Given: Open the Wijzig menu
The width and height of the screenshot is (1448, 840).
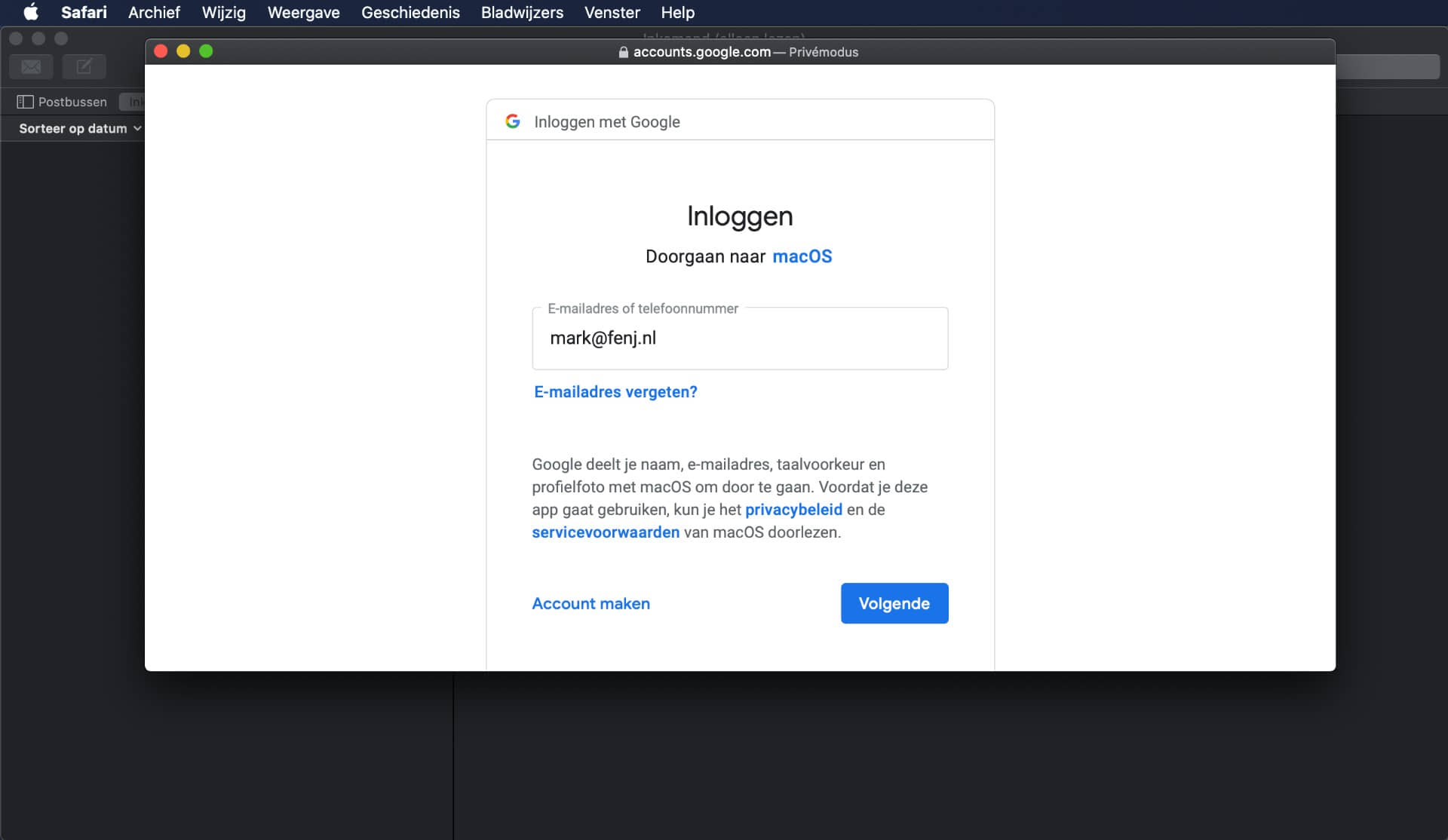Looking at the screenshot, I should click(223, 12).
